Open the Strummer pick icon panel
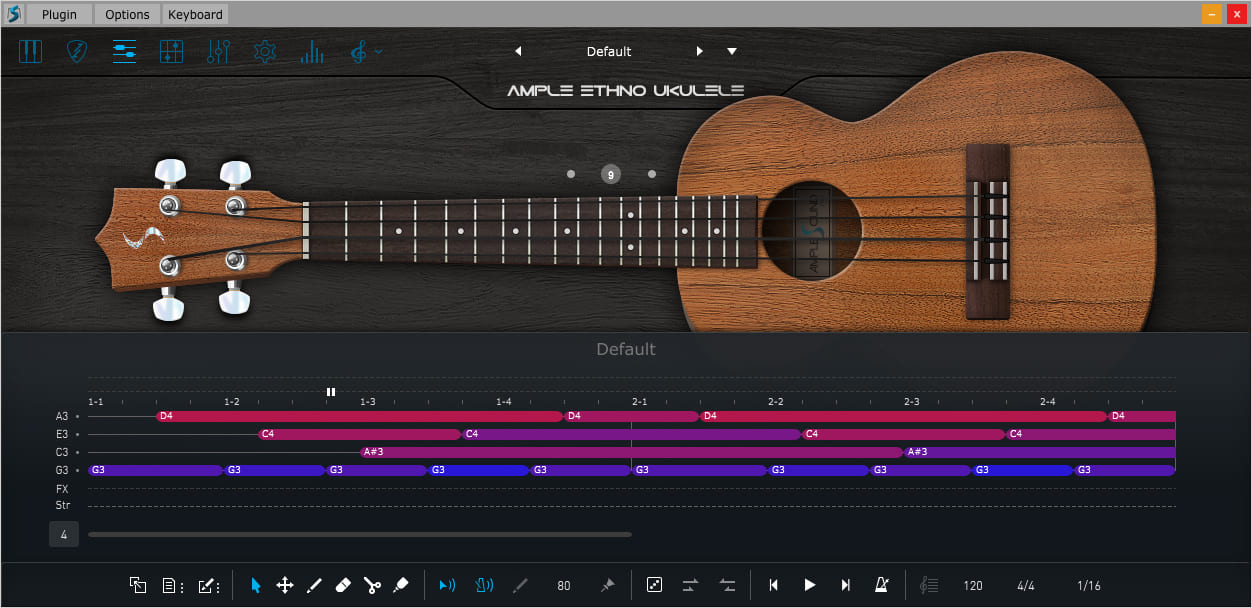Viewport: 1252px width, 608px height. 77,51
